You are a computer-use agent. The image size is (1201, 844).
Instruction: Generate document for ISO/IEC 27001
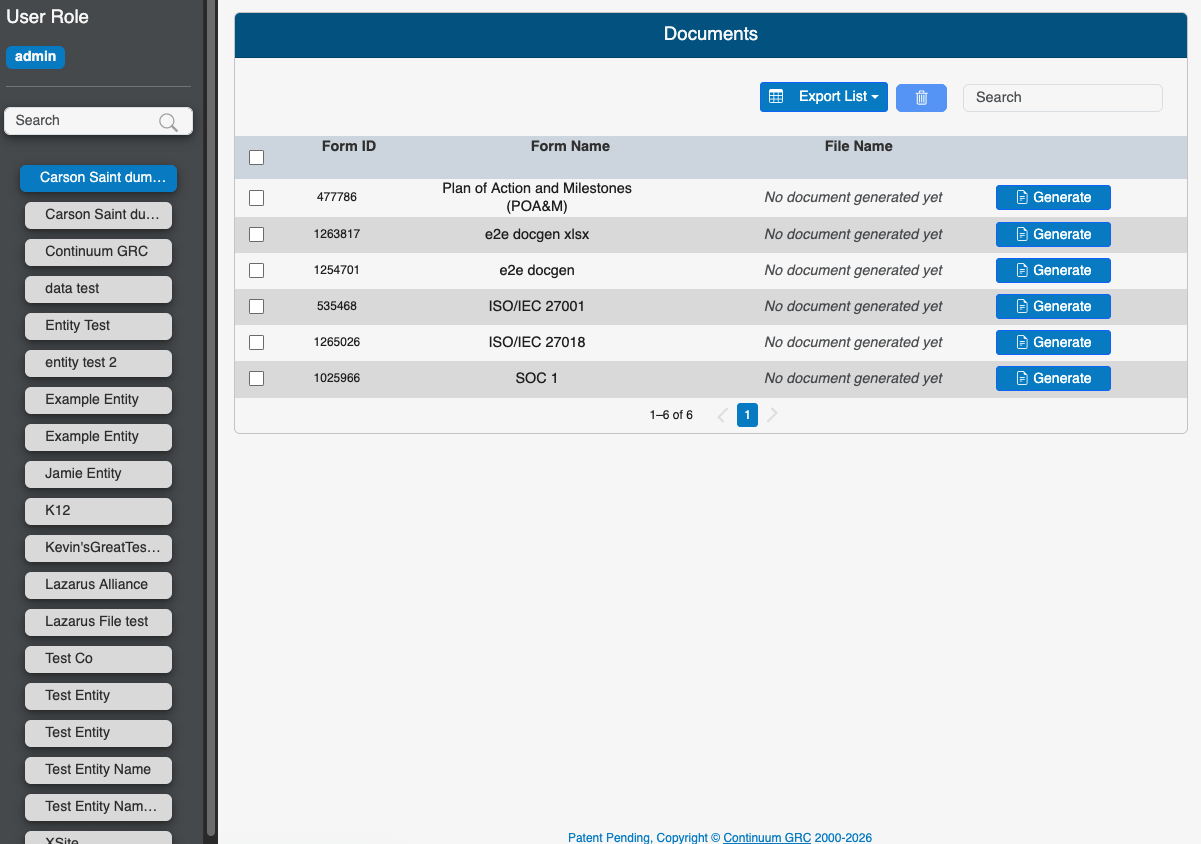(x=1052, y=306)
